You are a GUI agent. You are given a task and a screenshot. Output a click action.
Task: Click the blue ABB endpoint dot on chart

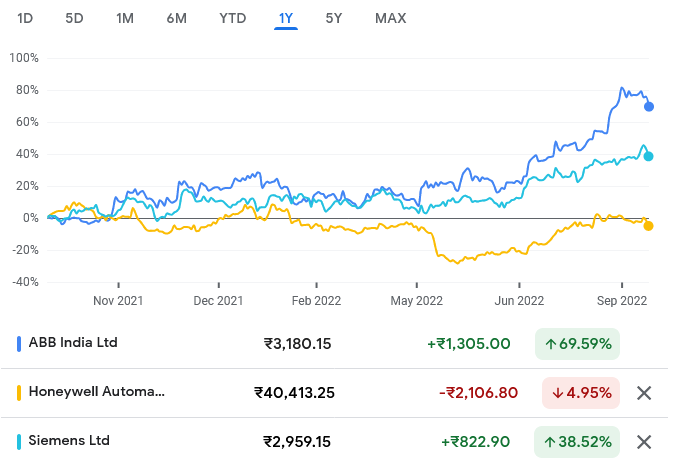pyautogui.click(x=649, y=106)
